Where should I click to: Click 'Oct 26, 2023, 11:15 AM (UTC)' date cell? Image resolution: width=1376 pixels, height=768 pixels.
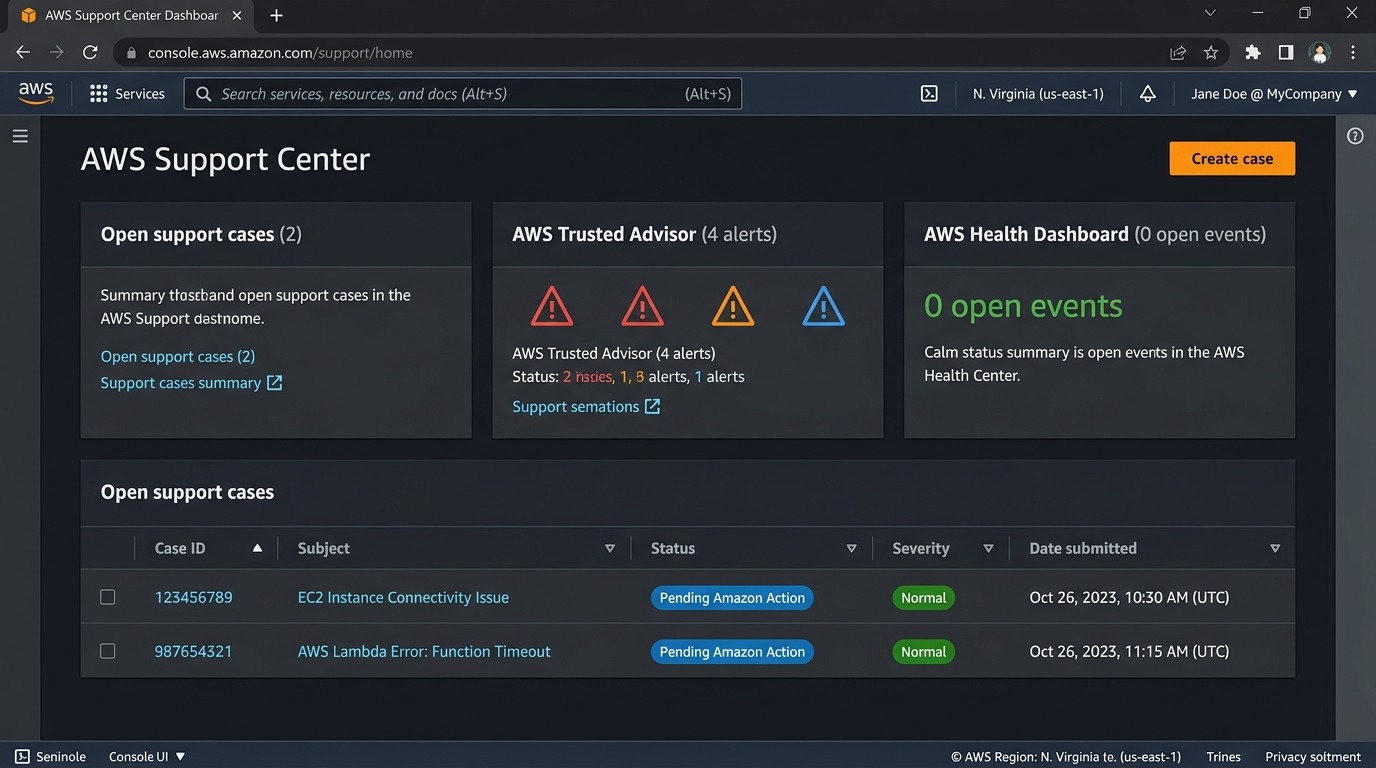click(1129, 651)
